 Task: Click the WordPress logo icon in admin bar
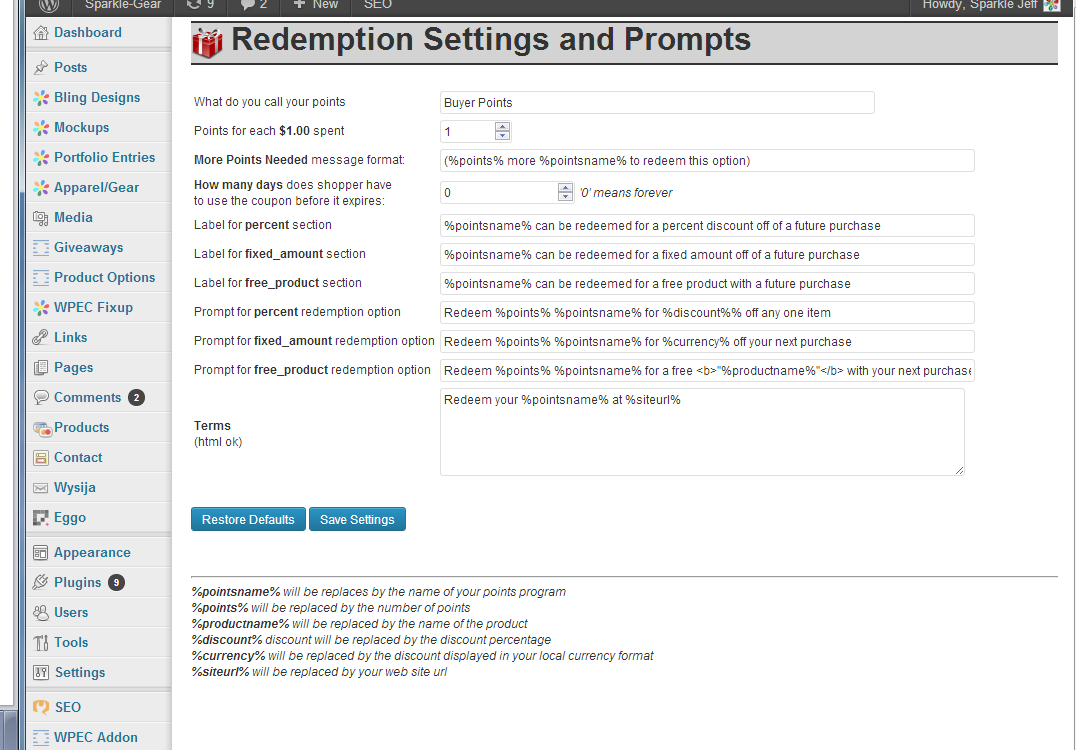[49, 5]
